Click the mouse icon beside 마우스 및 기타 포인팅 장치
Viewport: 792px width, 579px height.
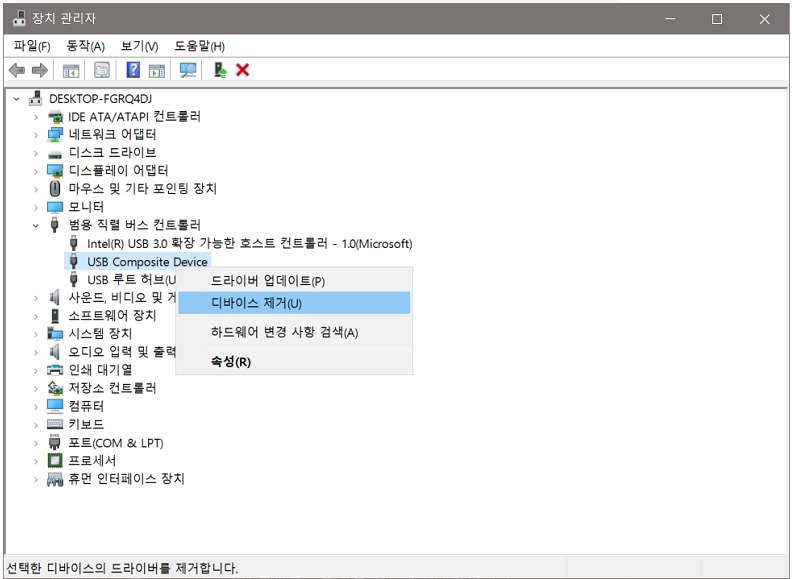(55, 188)
